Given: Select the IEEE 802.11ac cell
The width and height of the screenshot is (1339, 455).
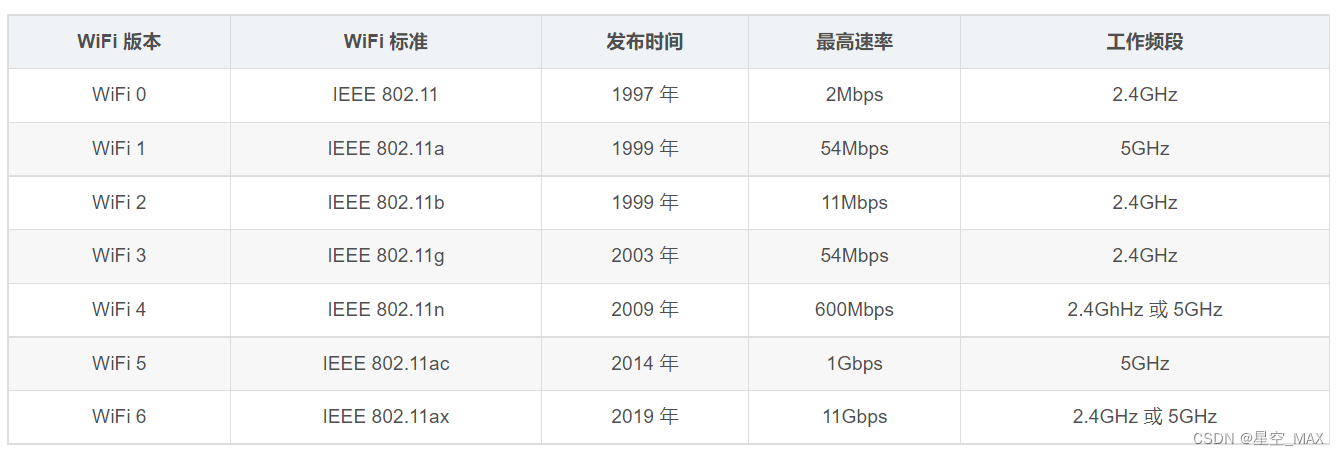Looking at the screenshot, I should [x=385, y=363].
